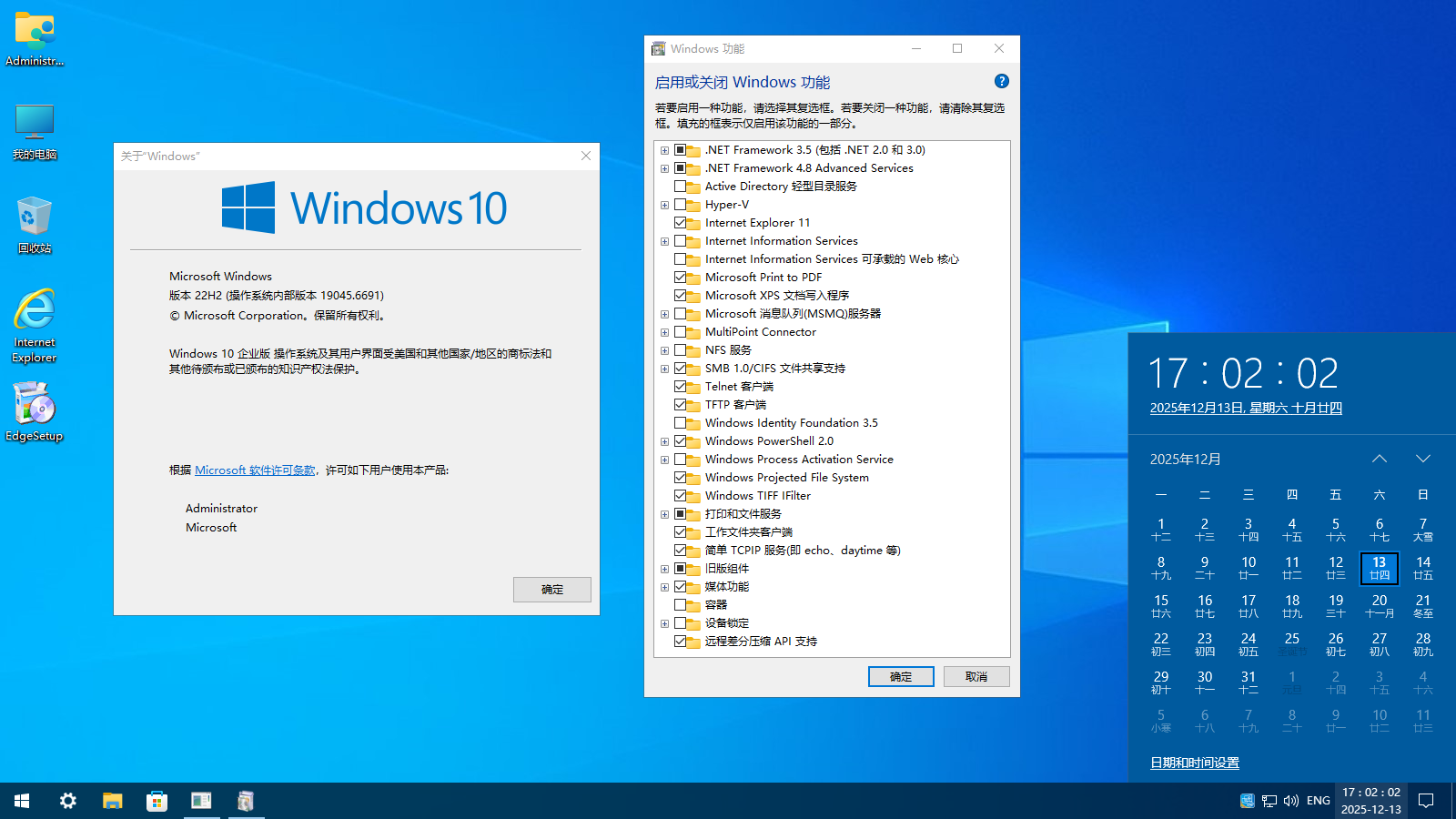Expand the 旧版组件 node
Screen dimensions: 1456x819
click(x=665, y=569)
